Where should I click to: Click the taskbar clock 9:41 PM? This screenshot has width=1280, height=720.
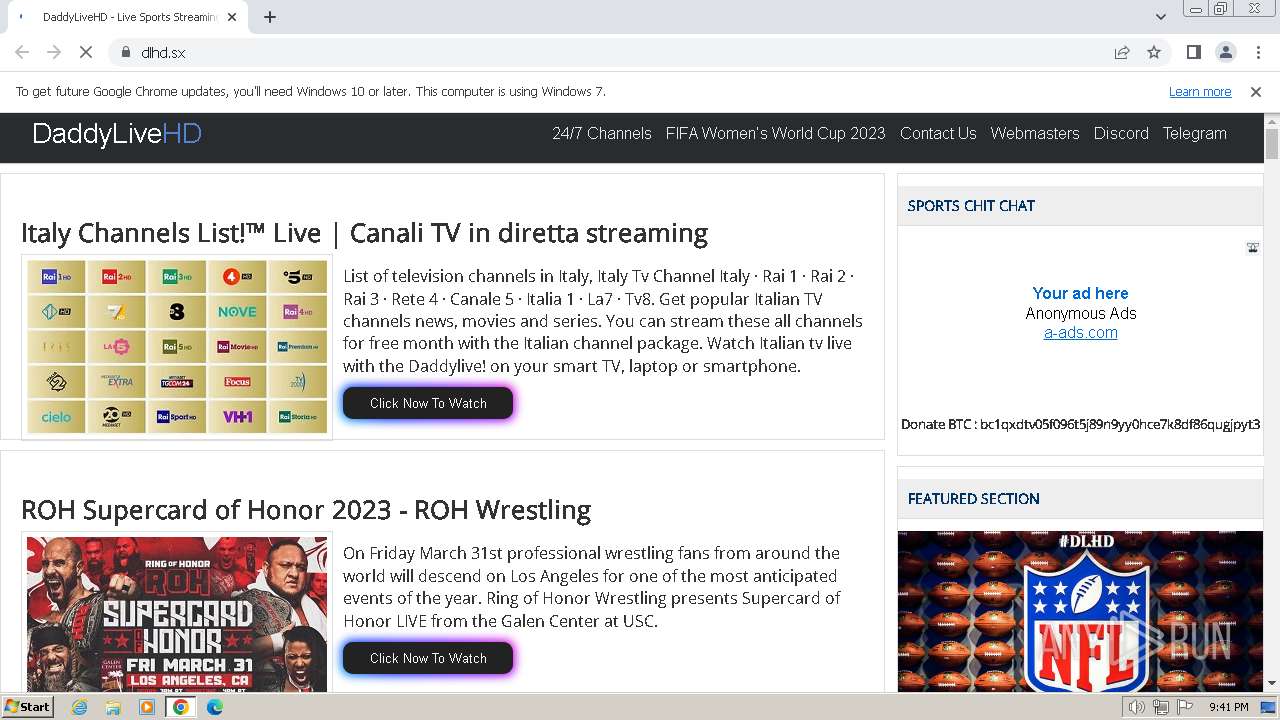[x=1229, y=707]
